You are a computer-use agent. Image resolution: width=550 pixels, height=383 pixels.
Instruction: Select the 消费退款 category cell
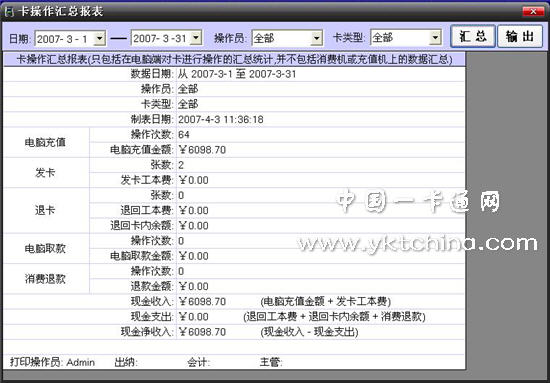[46, 278]
